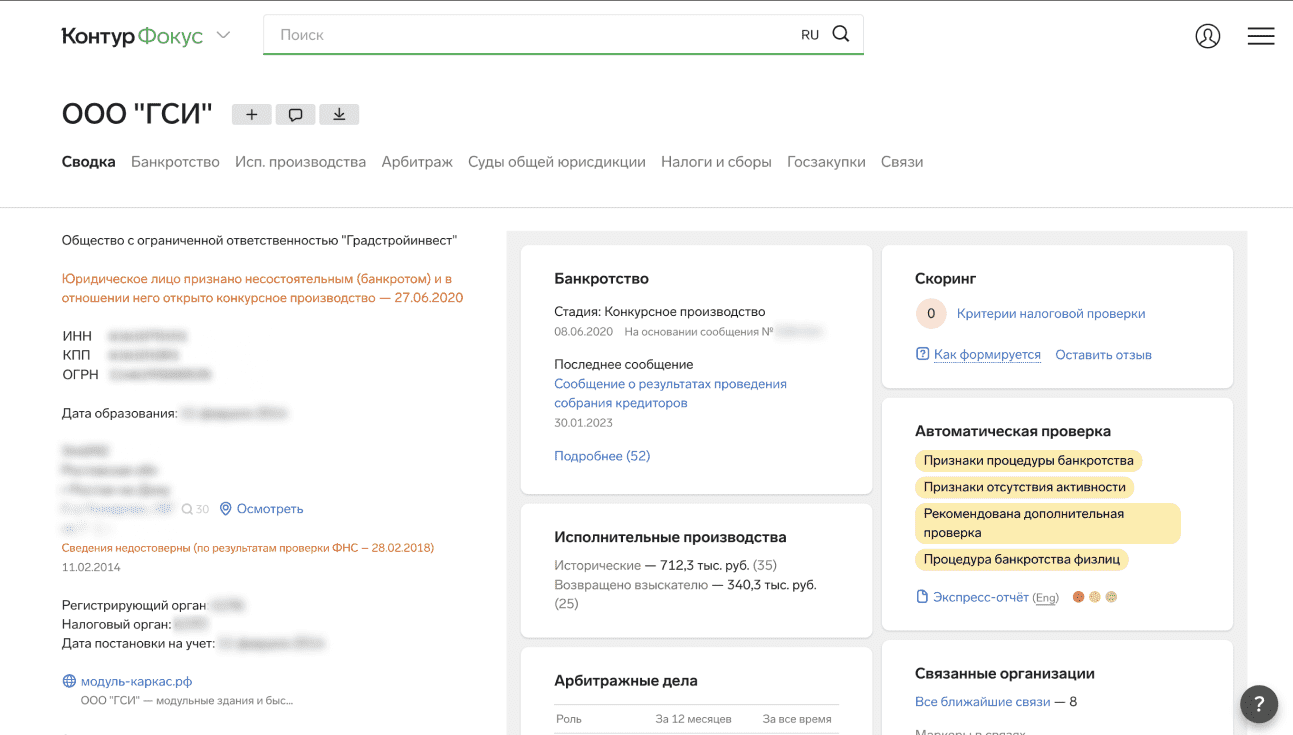This screenshot has height=735, width=1293.
Task: Open the Как формируется help link
Action: tap(987, 355)
